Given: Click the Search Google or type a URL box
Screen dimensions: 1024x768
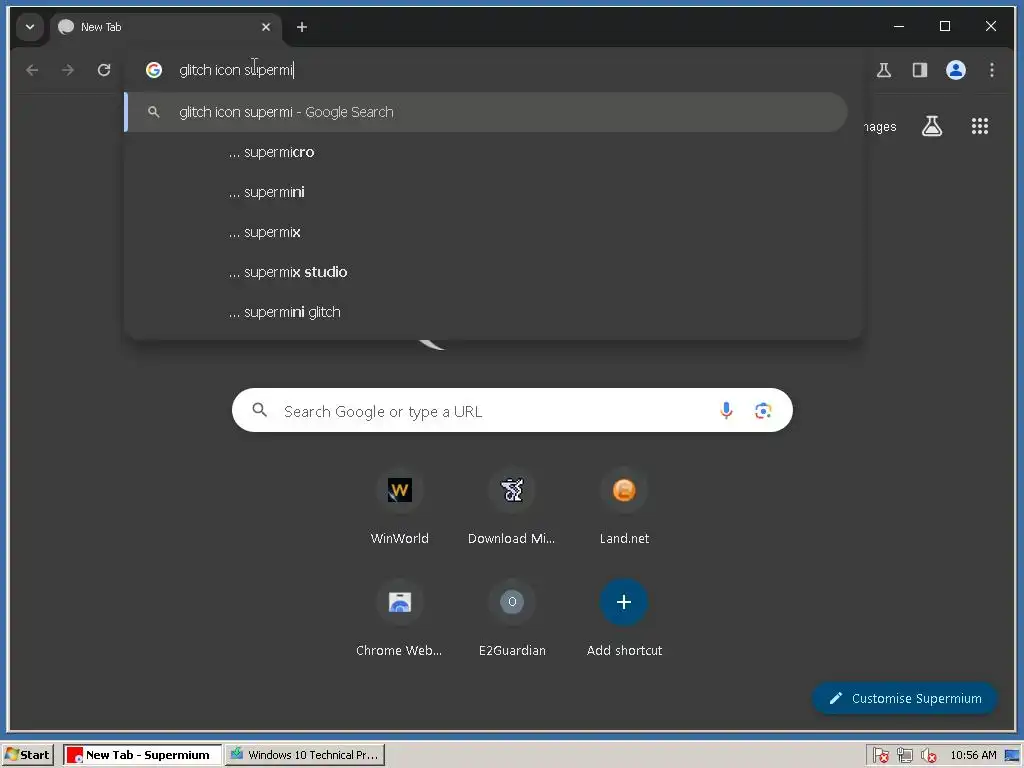Looking at the screenshot, I should click(512, 411).
